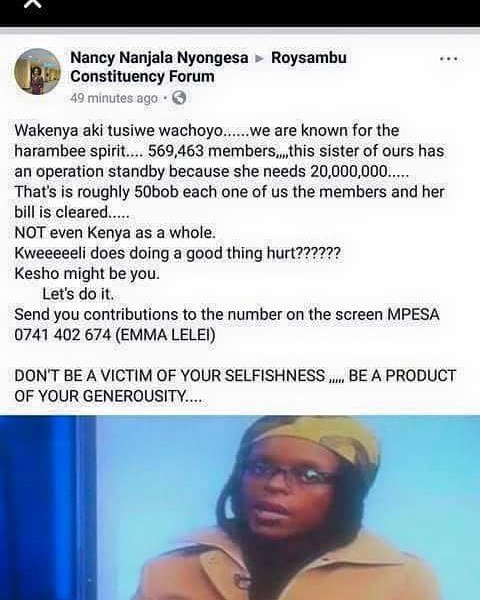Screen dimensions: 480x600
Task: Click the opening line Wakenya aki tusiwe wachoyo
Action: point(119,131)
